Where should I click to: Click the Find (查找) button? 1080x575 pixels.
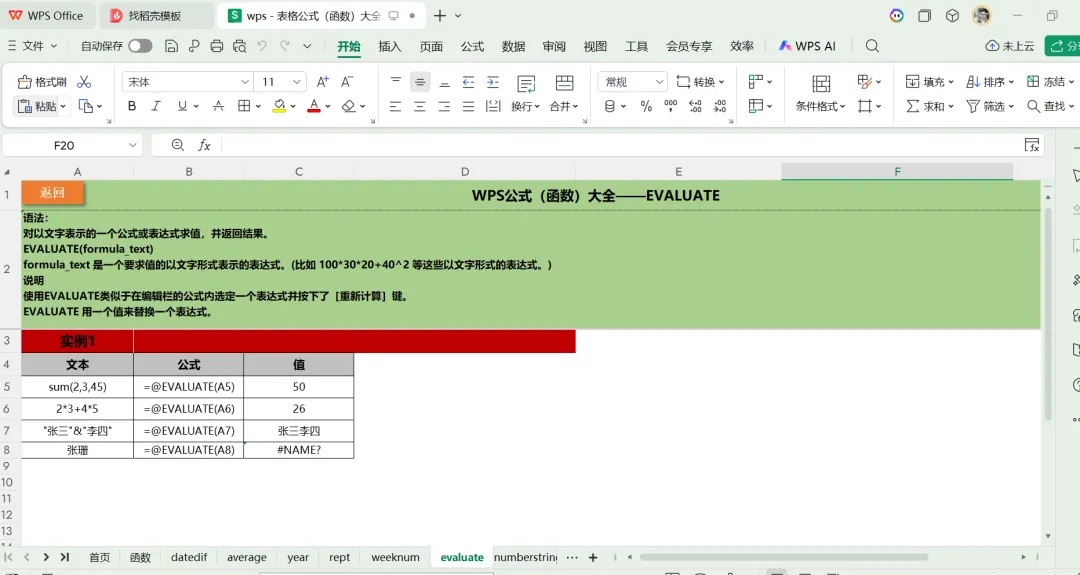coord(1050,106)
